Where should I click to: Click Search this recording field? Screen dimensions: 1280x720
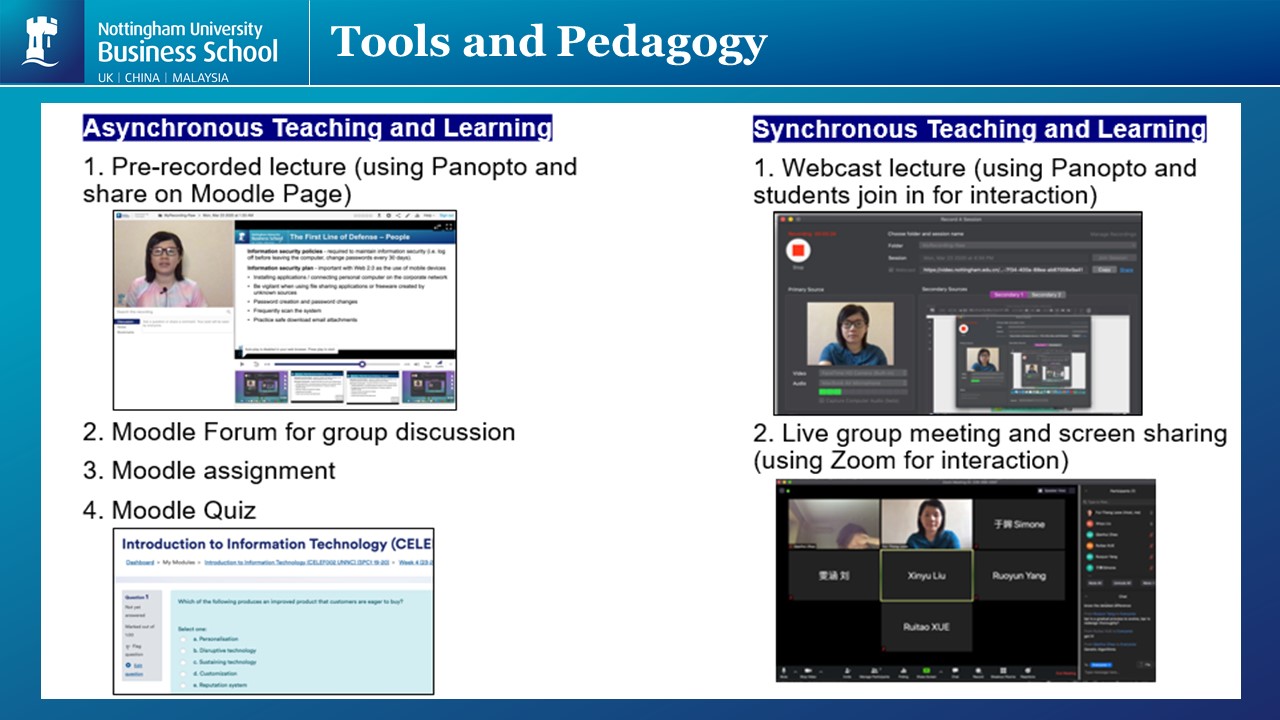pyautogui.click(x=174, y=312)
